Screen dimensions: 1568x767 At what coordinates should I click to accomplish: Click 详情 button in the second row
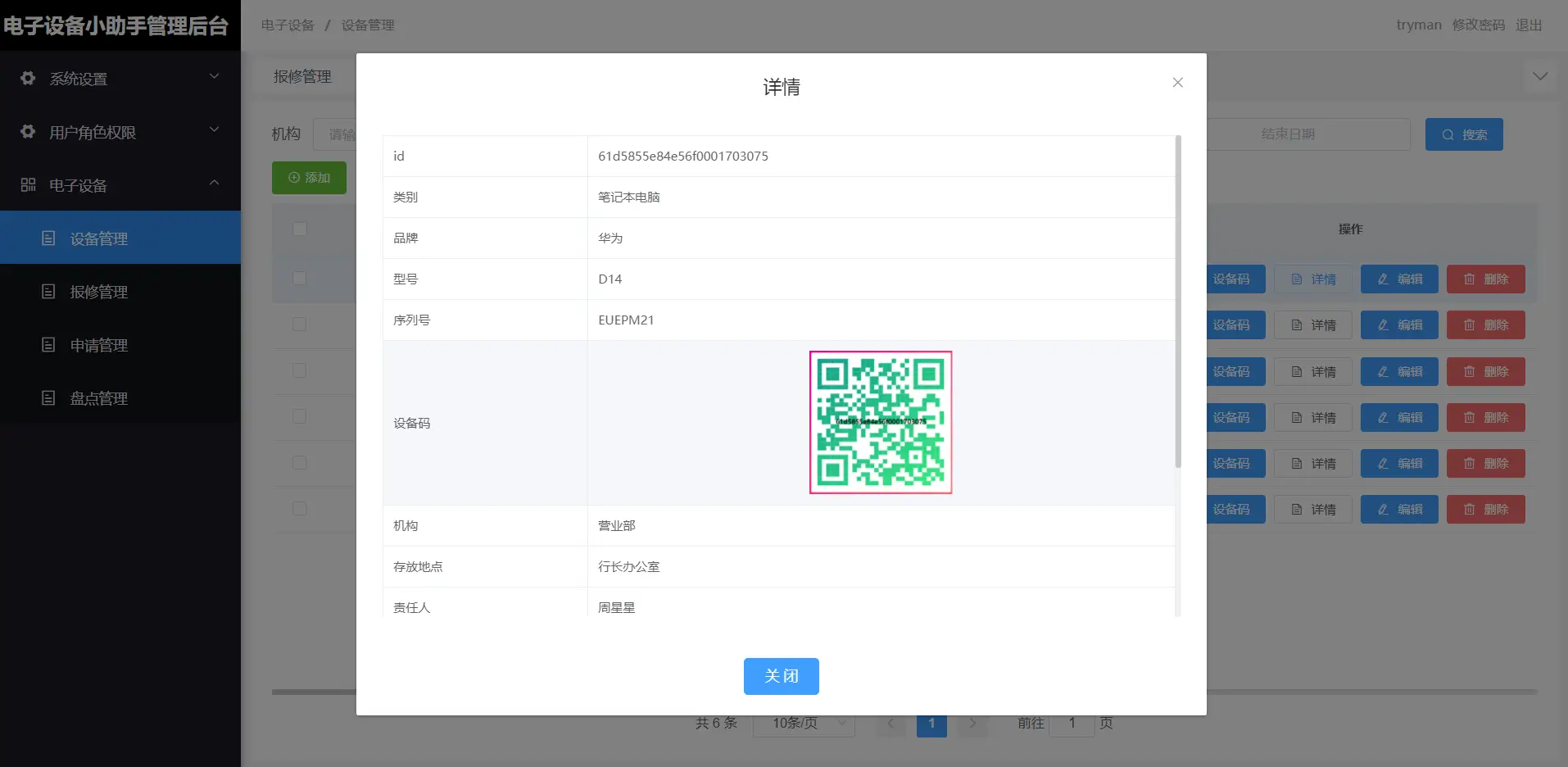(1313, 325)
